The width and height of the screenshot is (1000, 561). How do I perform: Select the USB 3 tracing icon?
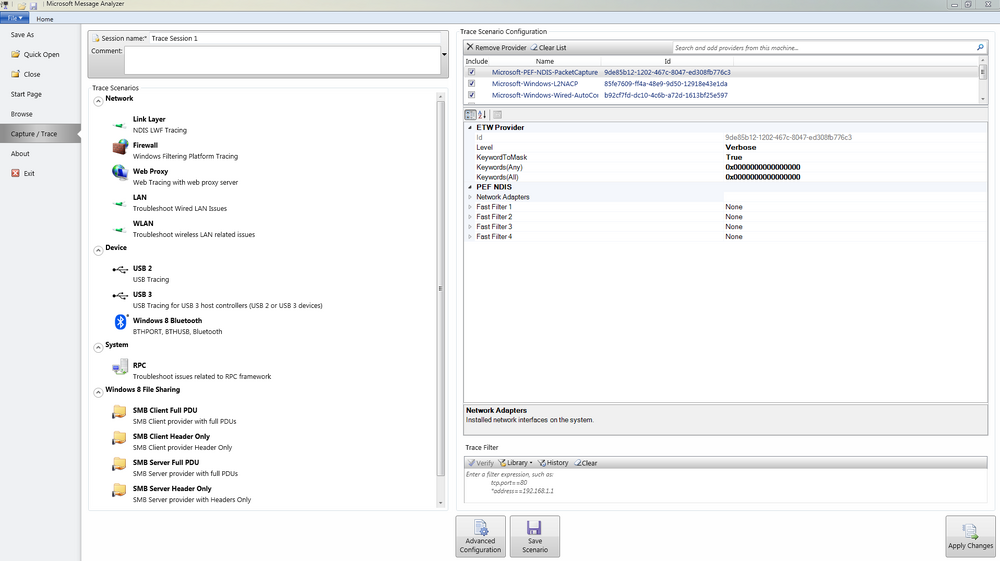pyautogui.click(x=120, y=296)
